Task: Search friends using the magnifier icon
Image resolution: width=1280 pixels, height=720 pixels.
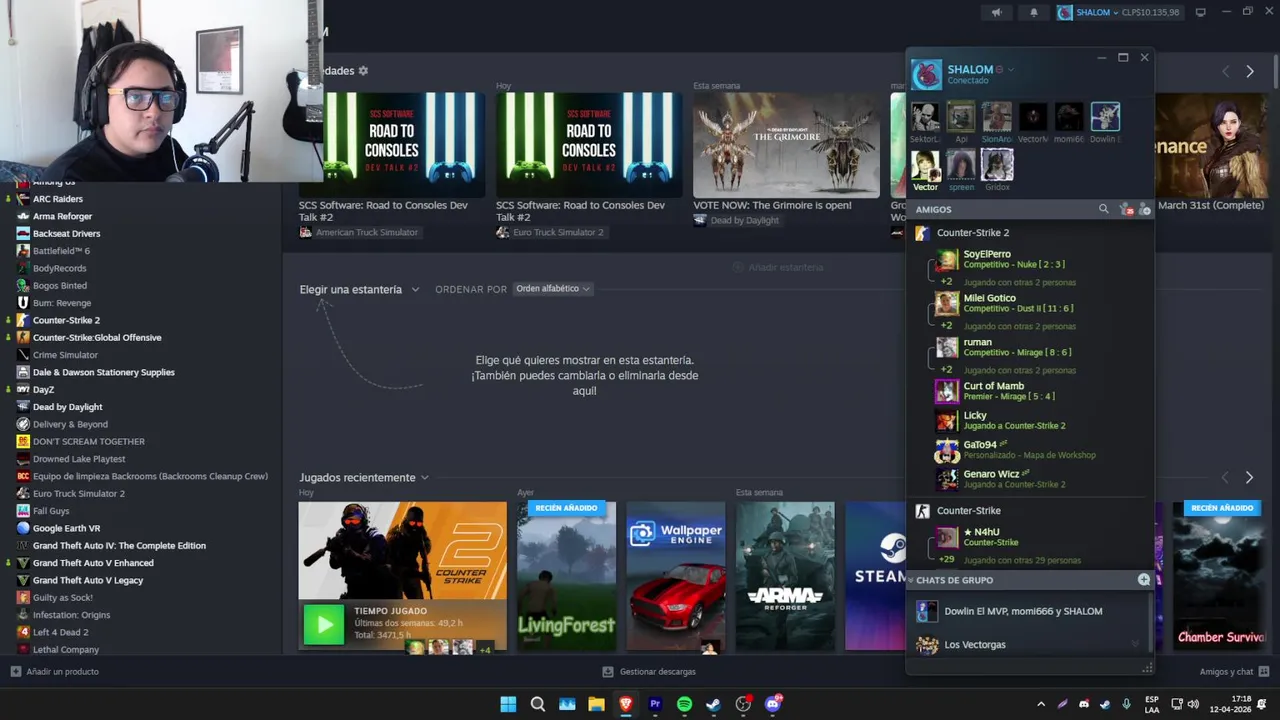Action: pyautogui.click(x=1104, y=209)
